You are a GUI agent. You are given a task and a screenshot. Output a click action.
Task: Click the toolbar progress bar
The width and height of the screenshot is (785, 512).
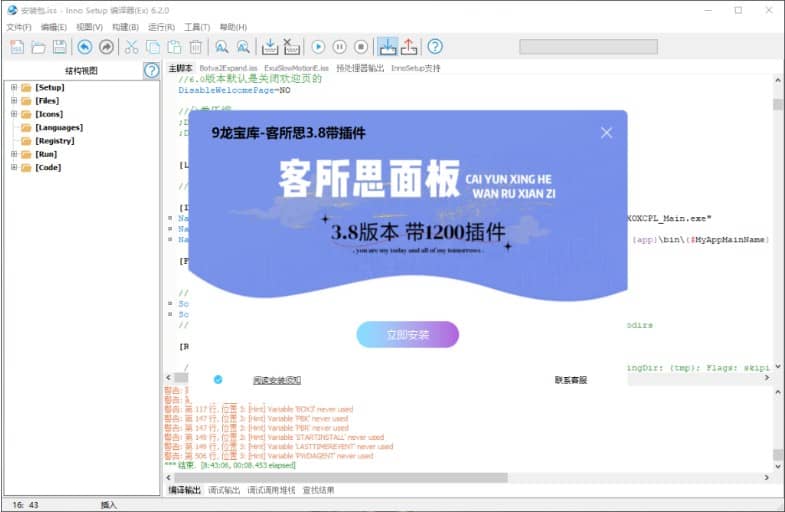point(588,47)
